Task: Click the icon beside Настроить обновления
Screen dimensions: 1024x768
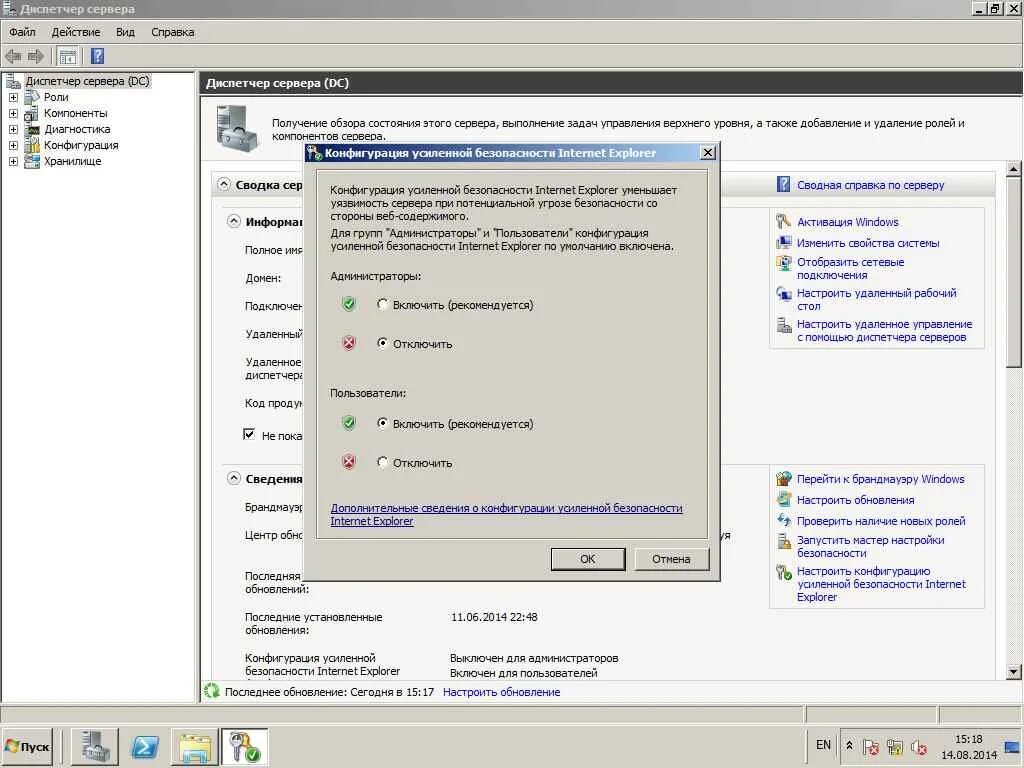Action: (x=783, y=500)
